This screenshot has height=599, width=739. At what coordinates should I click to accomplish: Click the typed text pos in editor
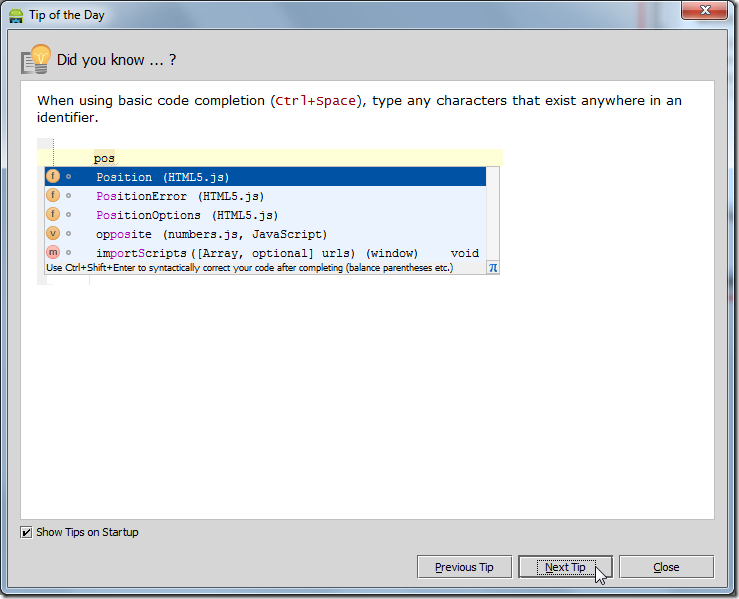point(104,158)
